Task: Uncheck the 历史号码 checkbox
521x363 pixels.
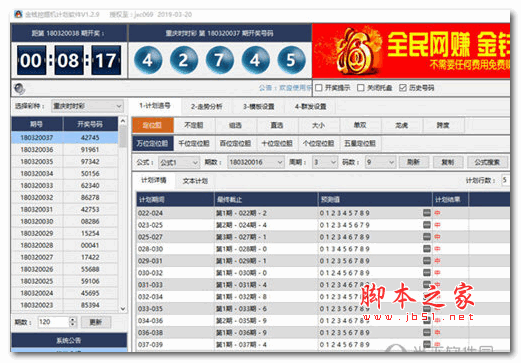Action: click(x=403, y=88)
